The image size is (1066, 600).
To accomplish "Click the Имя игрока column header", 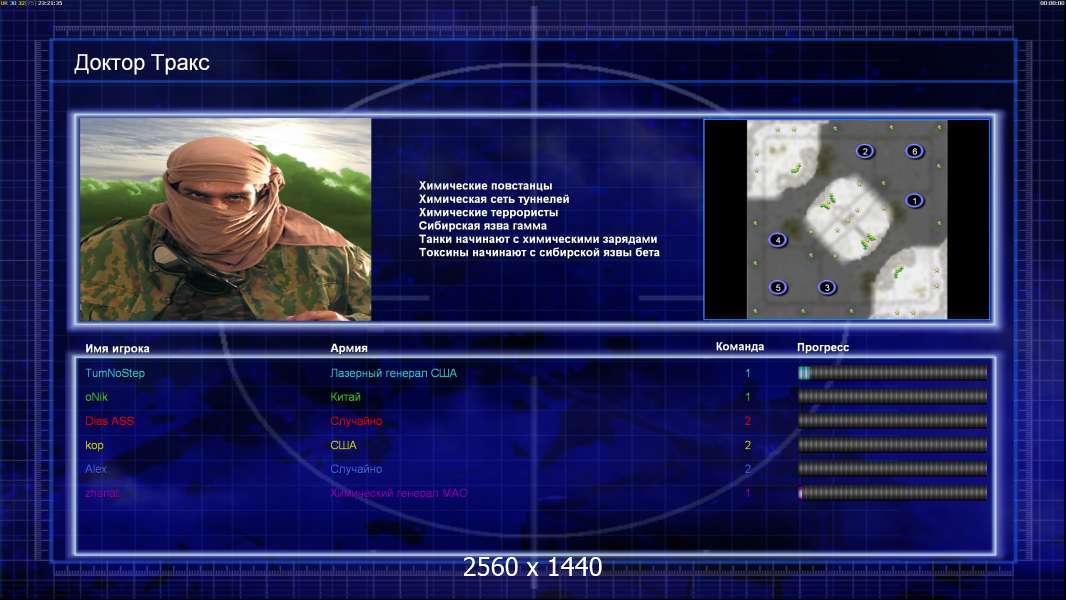I will click(117, 348).
